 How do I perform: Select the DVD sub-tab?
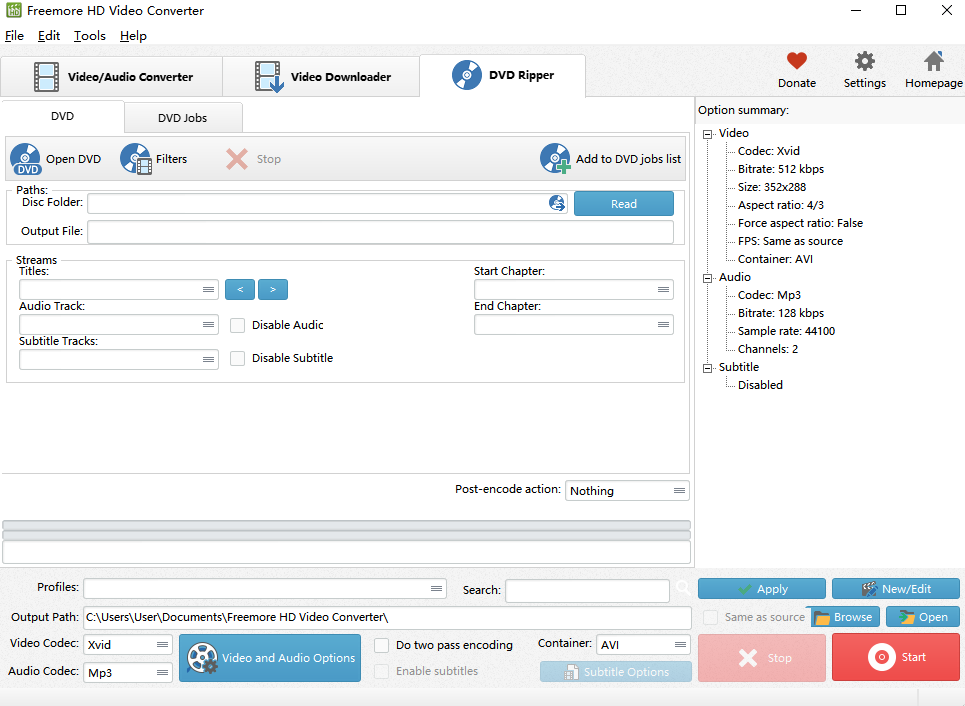tap(62, 116)
